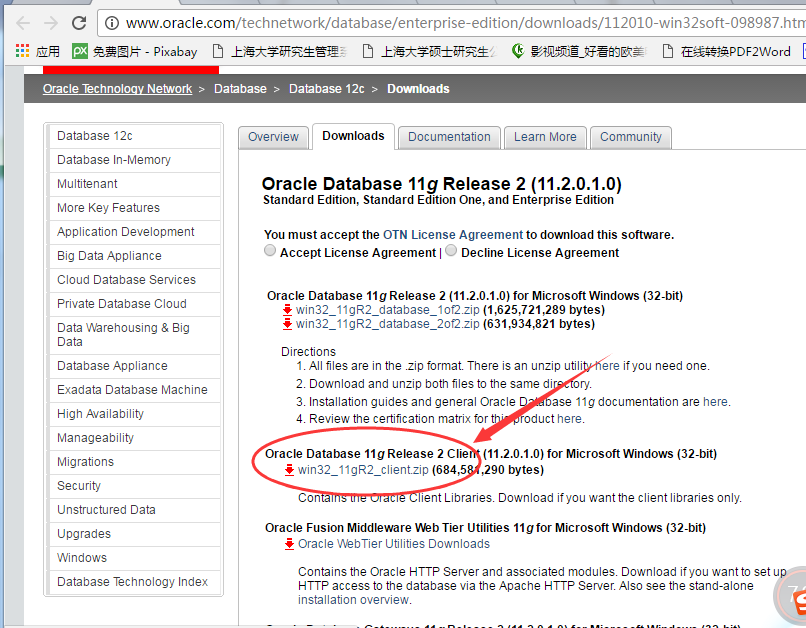Screen dimensions: 806x628
Task: Open Data Warehousing & Big Data item
Action: (135, 335)
